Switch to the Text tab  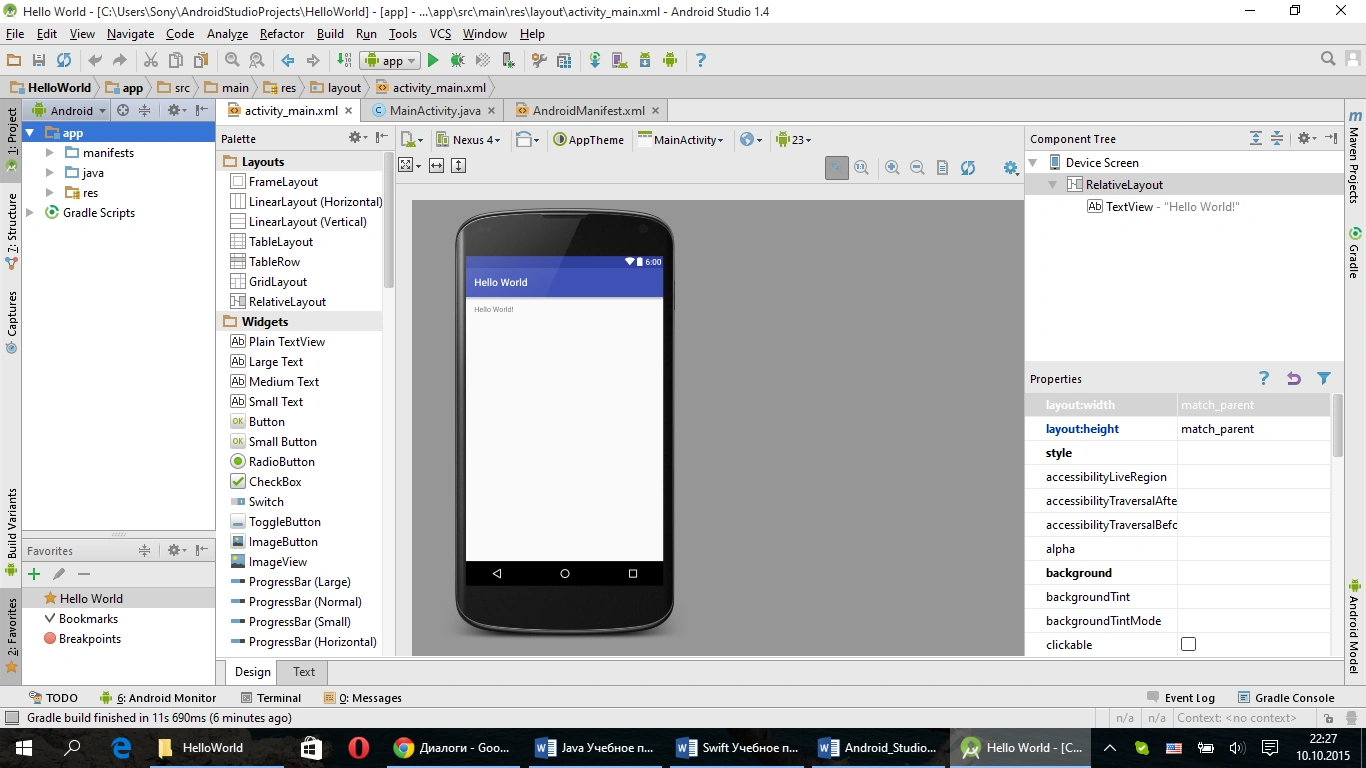pyautogui.click(x=304, y=672)
